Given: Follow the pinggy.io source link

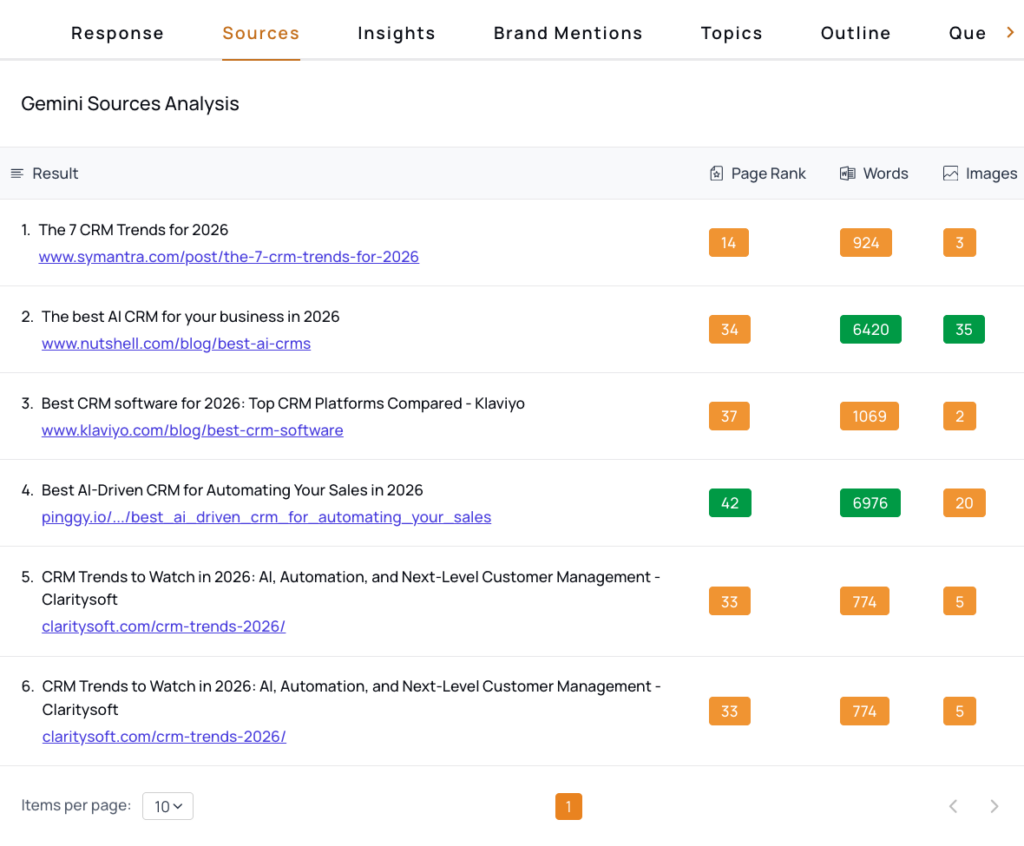Looking at the screenshot, I should tap(266, 518).
